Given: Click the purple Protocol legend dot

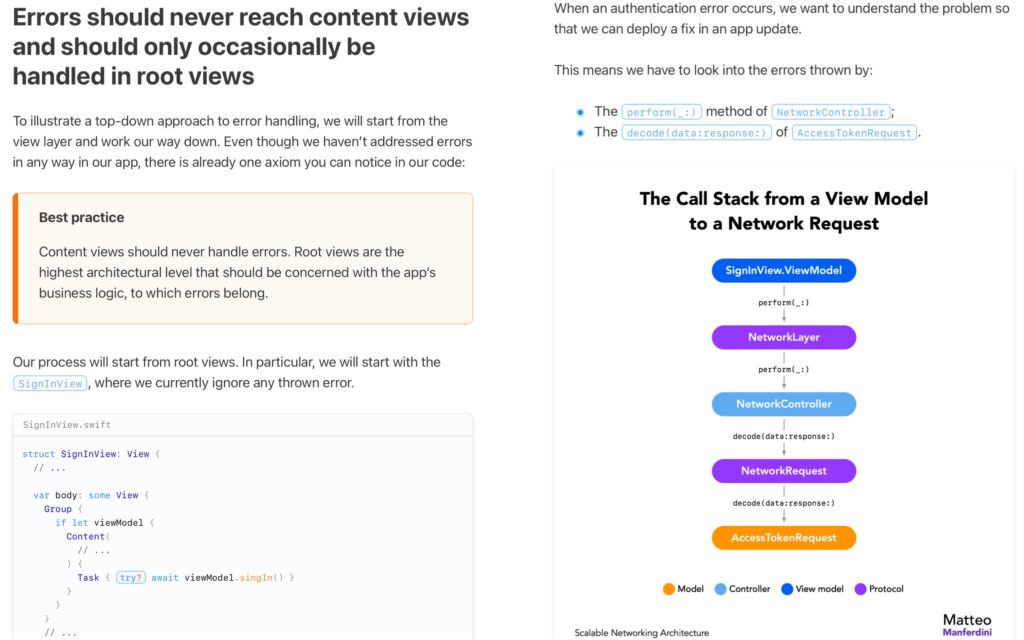Looking at the screenshot, I should pyautogui.click(x=860, y=589).
